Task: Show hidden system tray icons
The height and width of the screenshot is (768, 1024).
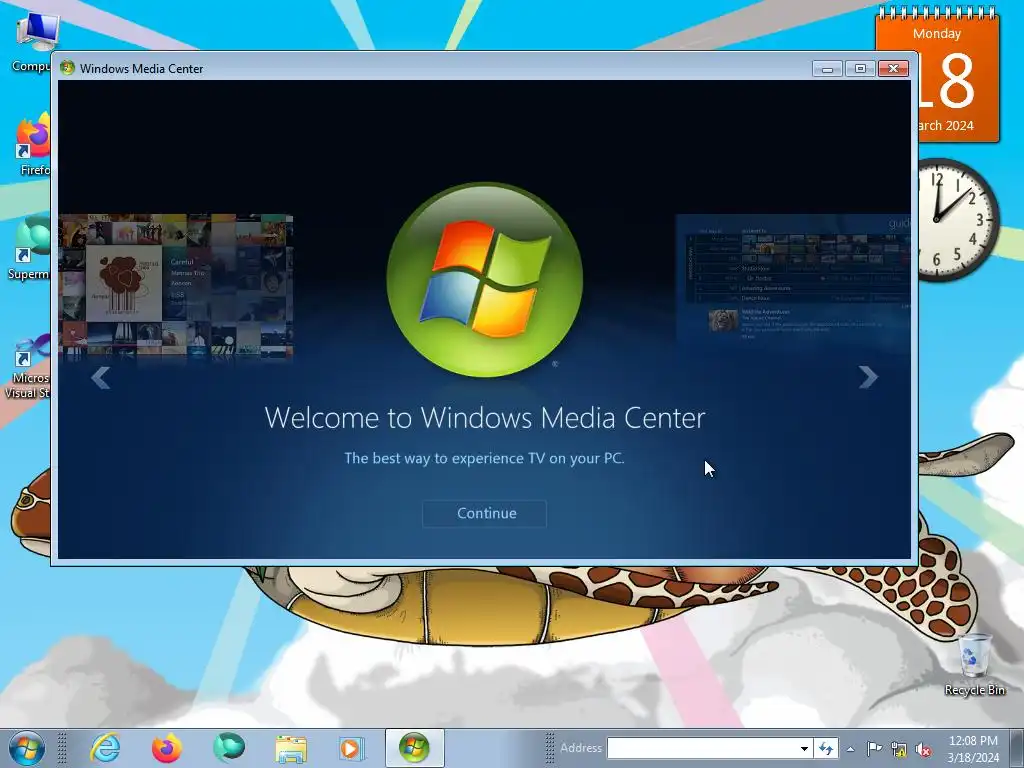Action: pos(850,749)
